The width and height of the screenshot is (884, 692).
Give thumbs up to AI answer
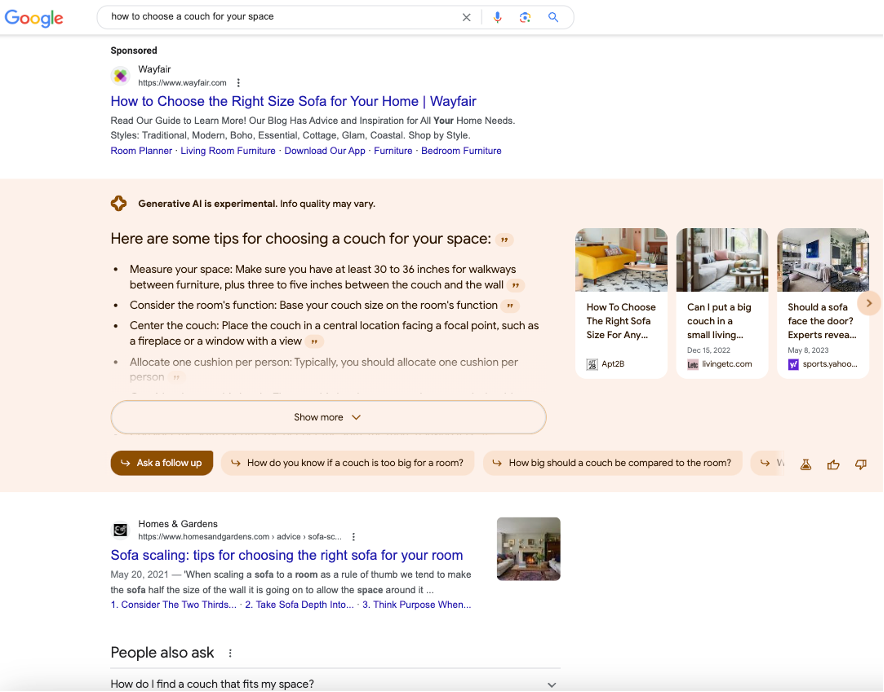tap(833, 464)
